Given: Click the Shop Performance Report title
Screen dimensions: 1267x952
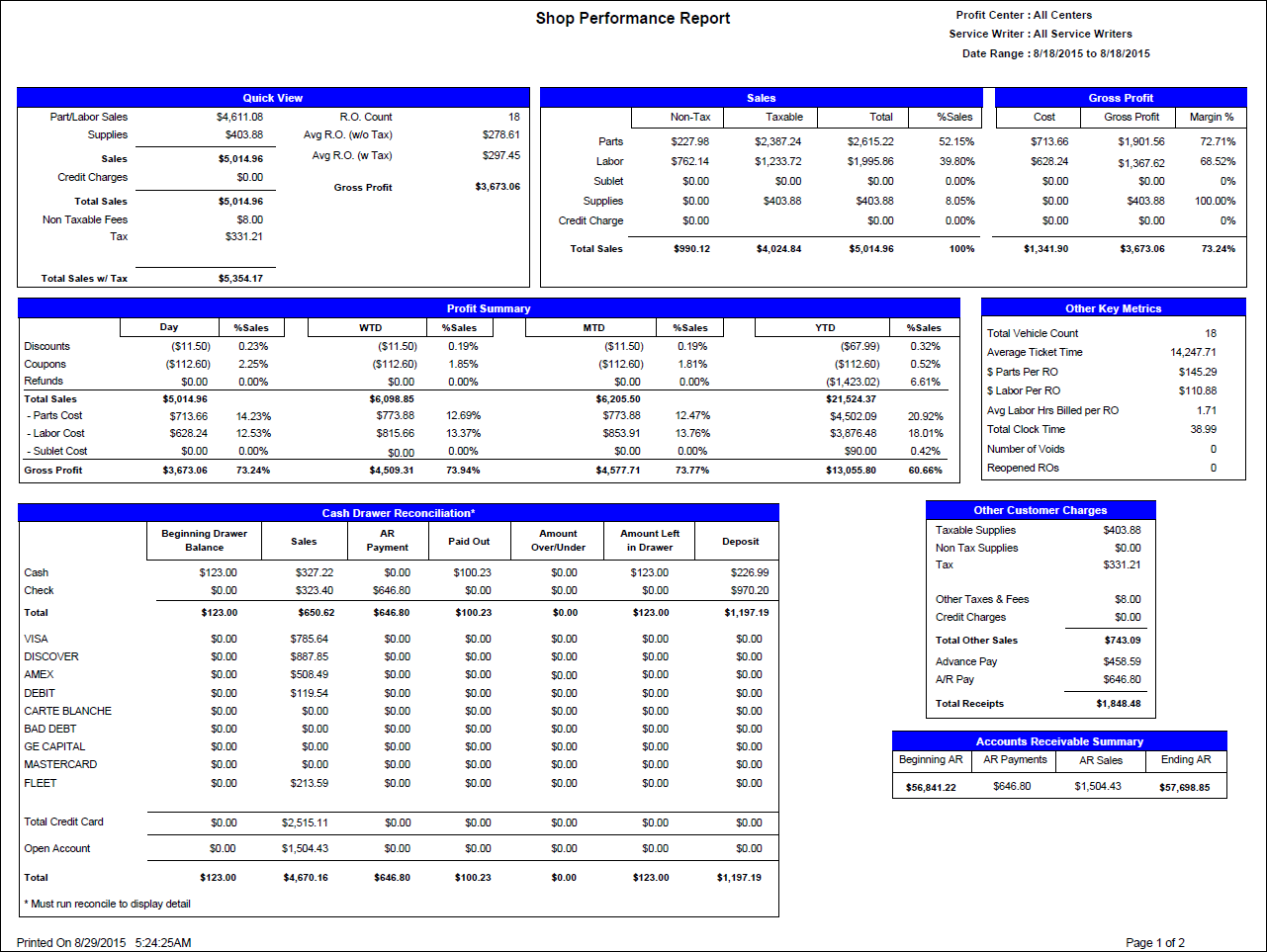Looking at the screenshot, I should tap(632, 18).
